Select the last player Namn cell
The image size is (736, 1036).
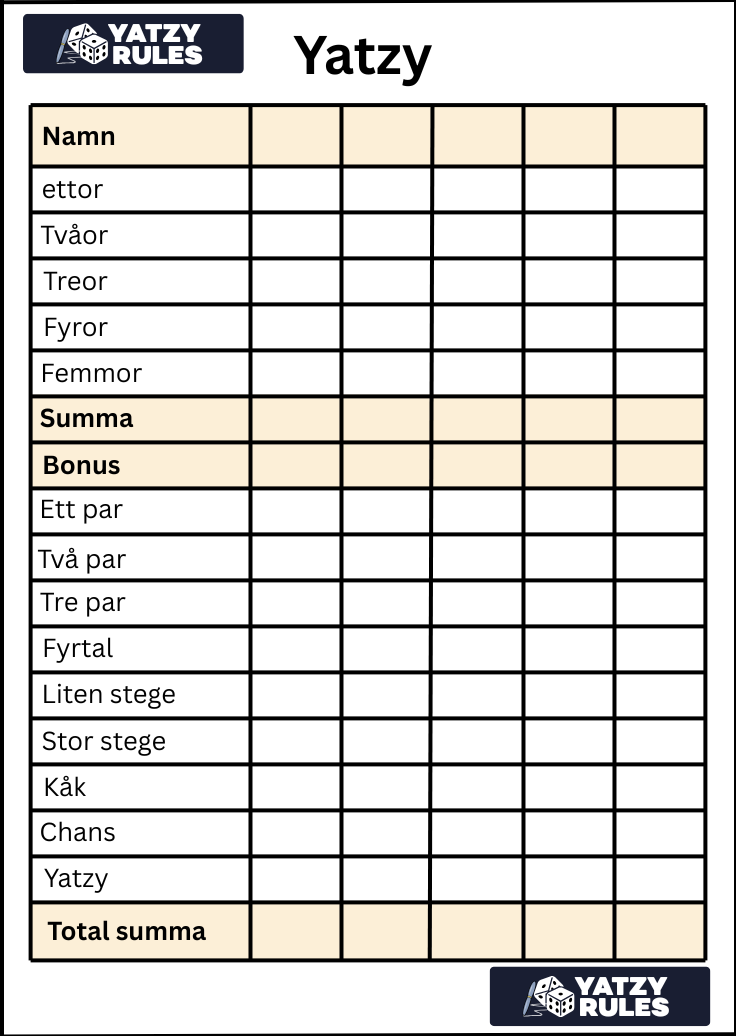(660, 136)
